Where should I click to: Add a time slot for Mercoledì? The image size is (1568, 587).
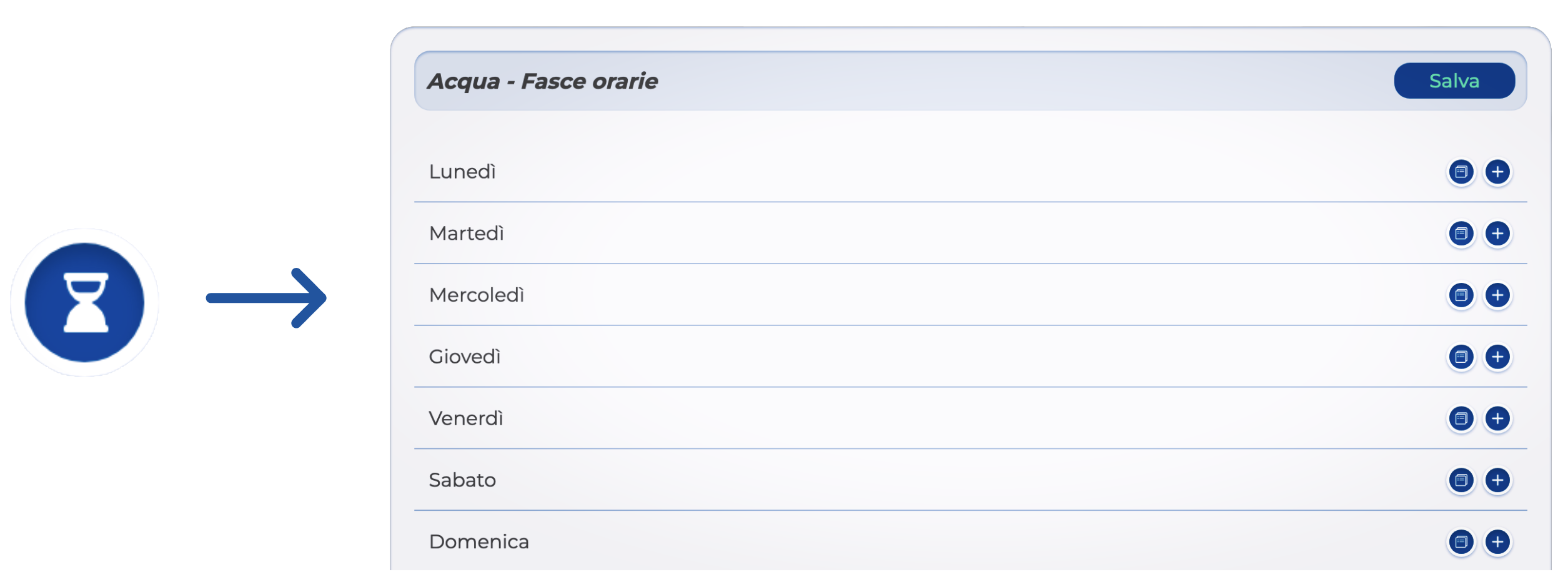(1497, 295)
